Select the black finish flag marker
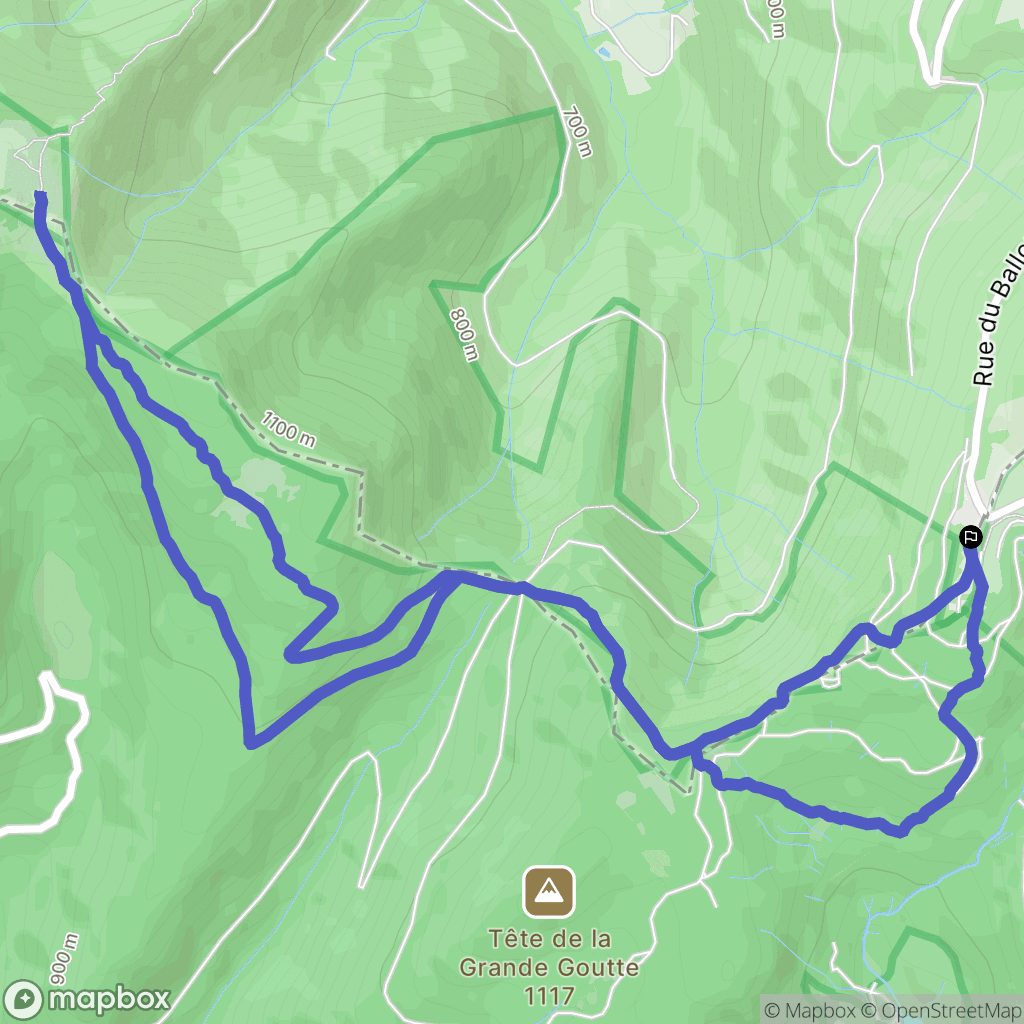 click(x=970, y=537)
